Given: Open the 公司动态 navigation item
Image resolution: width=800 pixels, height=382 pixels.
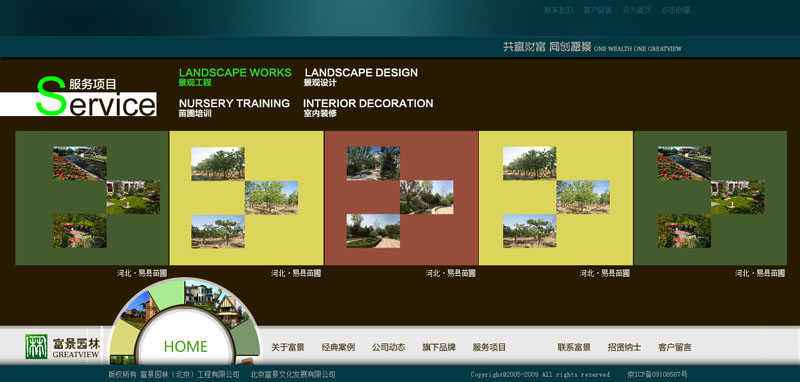Looking at the screenshot, I should 388,347.
